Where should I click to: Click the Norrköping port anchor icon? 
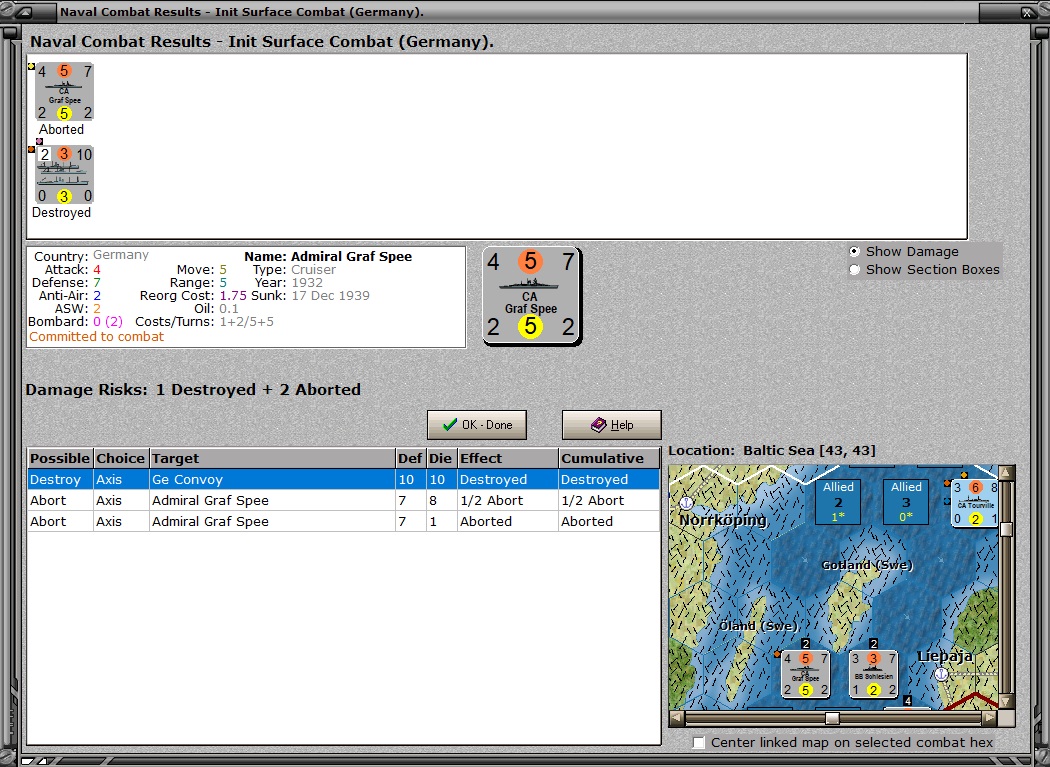(686, 502)
